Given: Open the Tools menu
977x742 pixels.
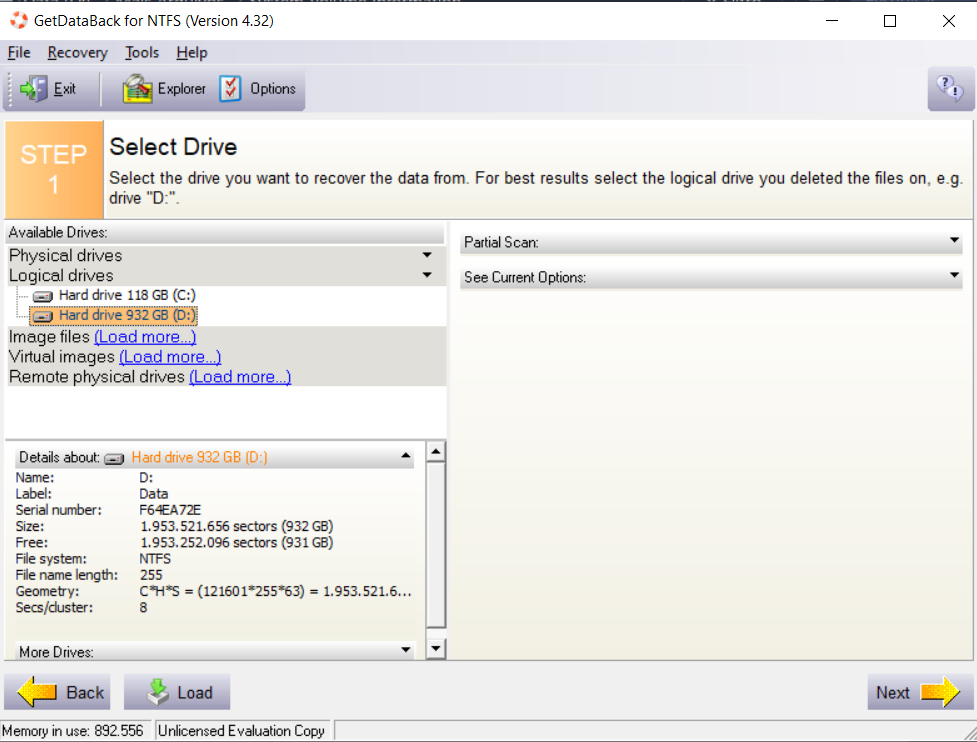Looking at the screenshot, I should [141, 53].
